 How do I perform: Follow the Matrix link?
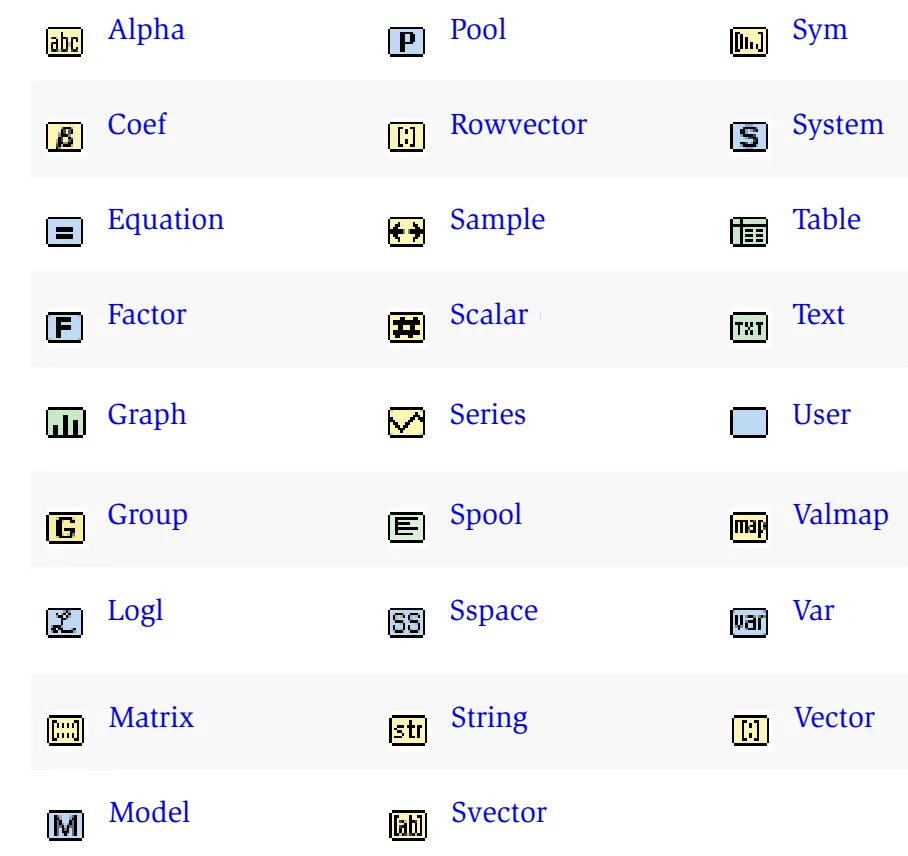point(151,718)
